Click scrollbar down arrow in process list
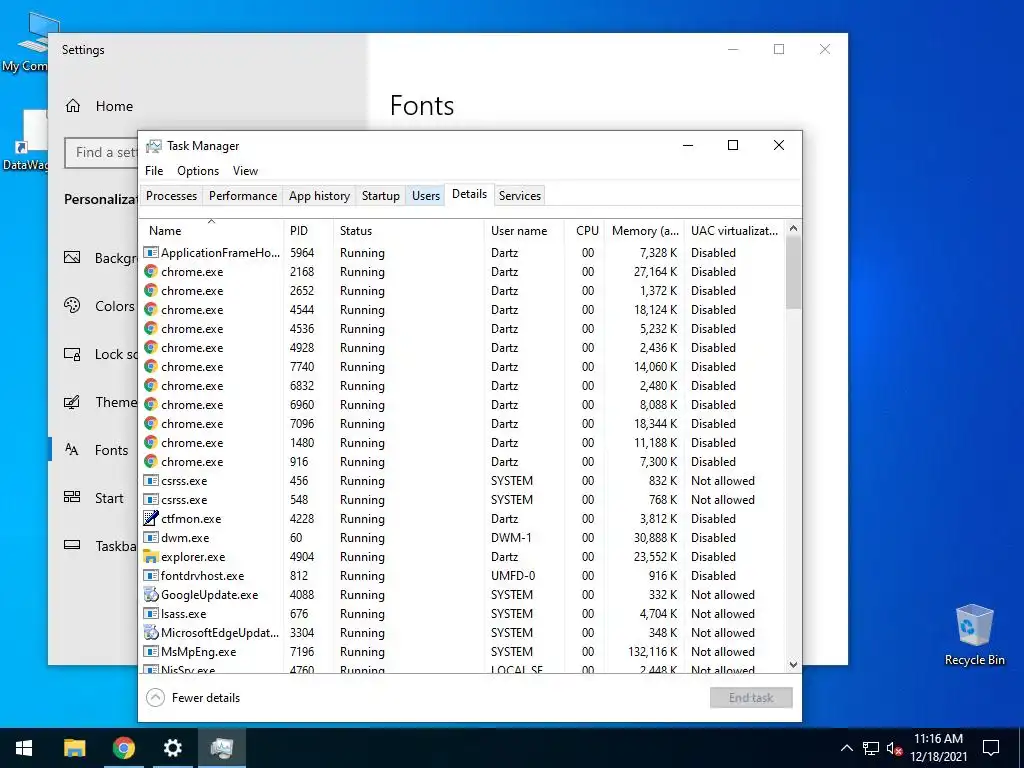Screen dimensions: 1024x768 tap(793, 665)
